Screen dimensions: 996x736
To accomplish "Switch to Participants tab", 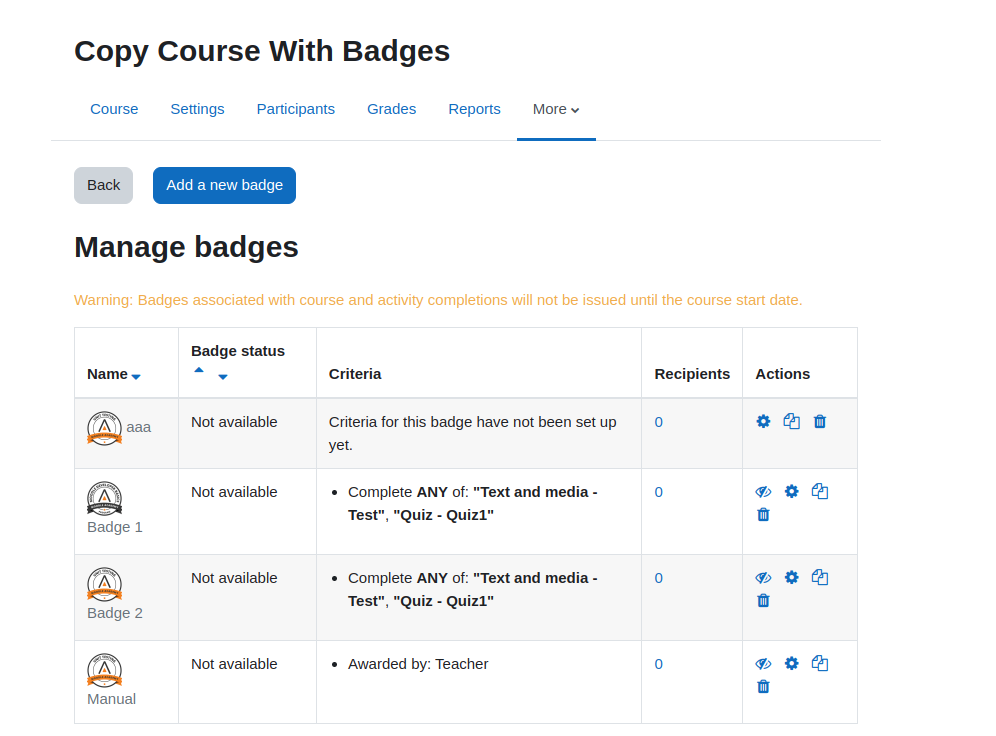I will pyautogui.click(x=295, y=109).
